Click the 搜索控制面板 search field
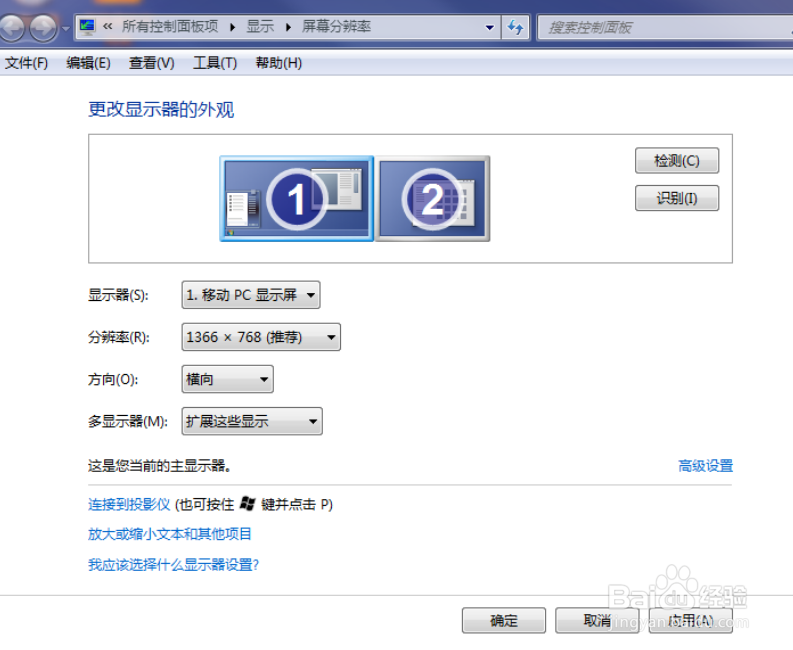The image size is (793, 650). coord(665,27)
